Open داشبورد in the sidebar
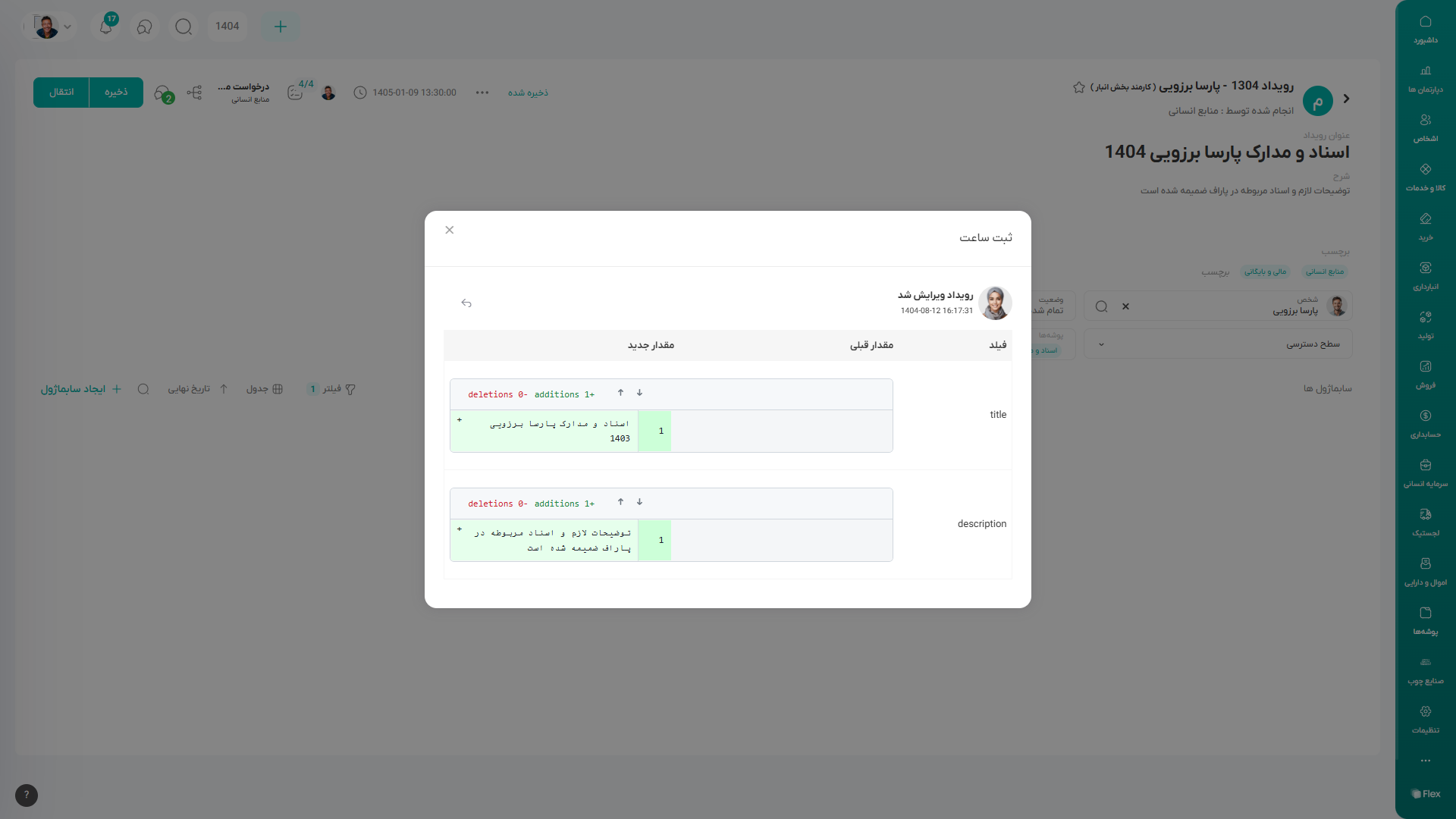 [1425, 29]
